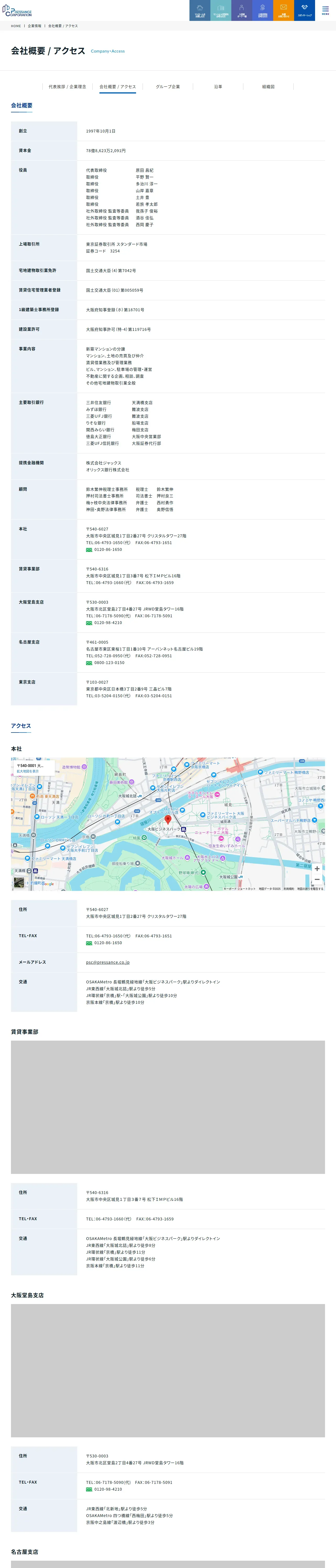Click 三井住友銀行 天満橋支店 row

[120, 402]
